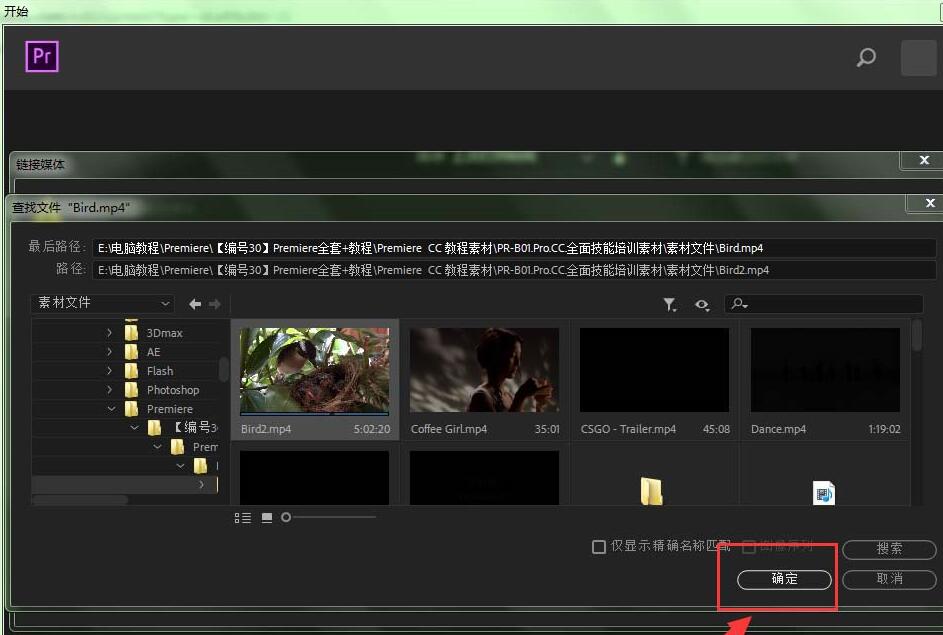
Task: Enable 仅显示精确名称匹配 checkbox
Action: pos(599,547)
